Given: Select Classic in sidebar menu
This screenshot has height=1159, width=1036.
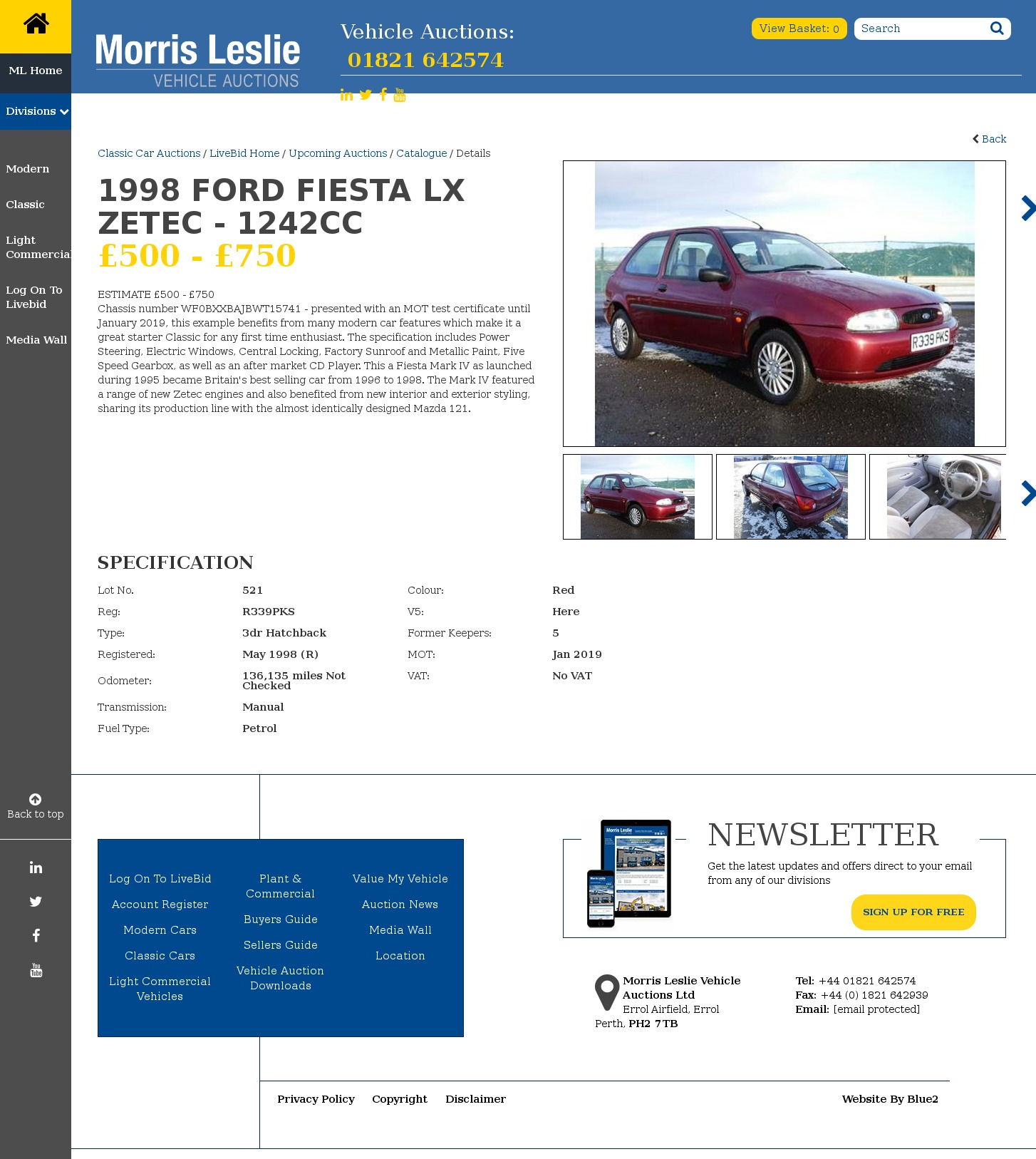Looking at the screenshot, I should coord(25,205).
